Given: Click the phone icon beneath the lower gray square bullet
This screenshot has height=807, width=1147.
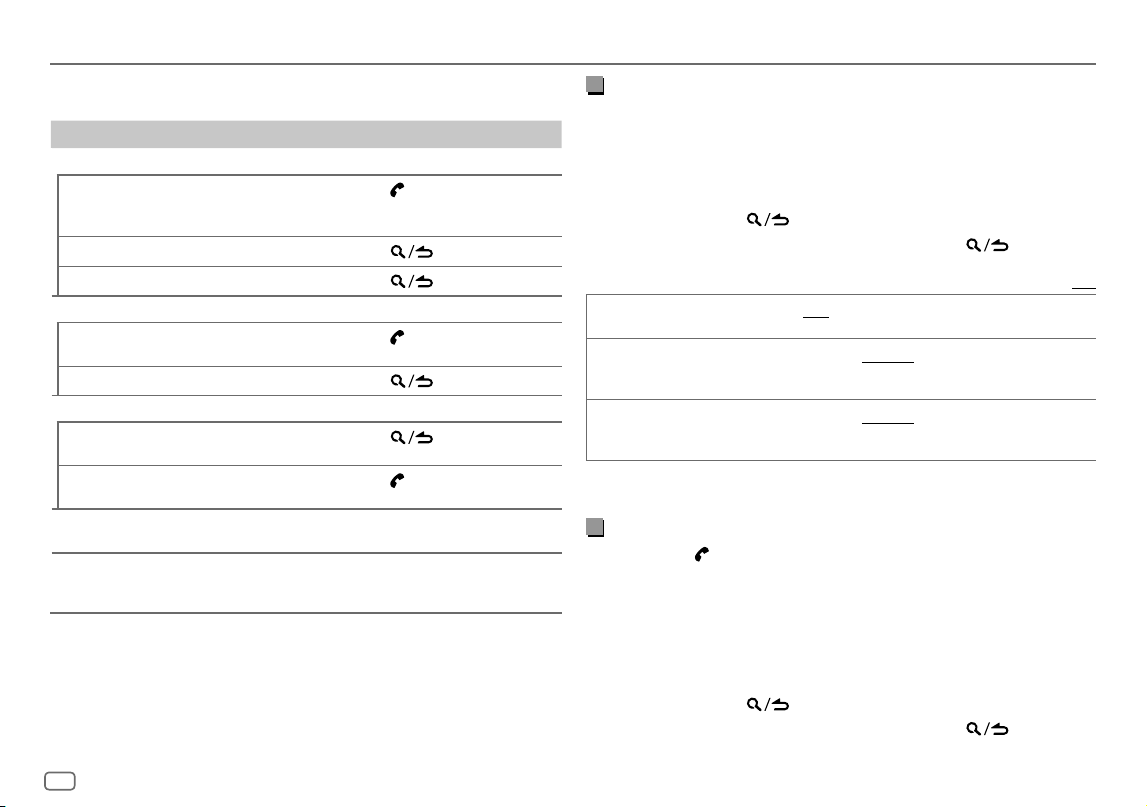Looking at the screenshot, I should coord(702,555).
